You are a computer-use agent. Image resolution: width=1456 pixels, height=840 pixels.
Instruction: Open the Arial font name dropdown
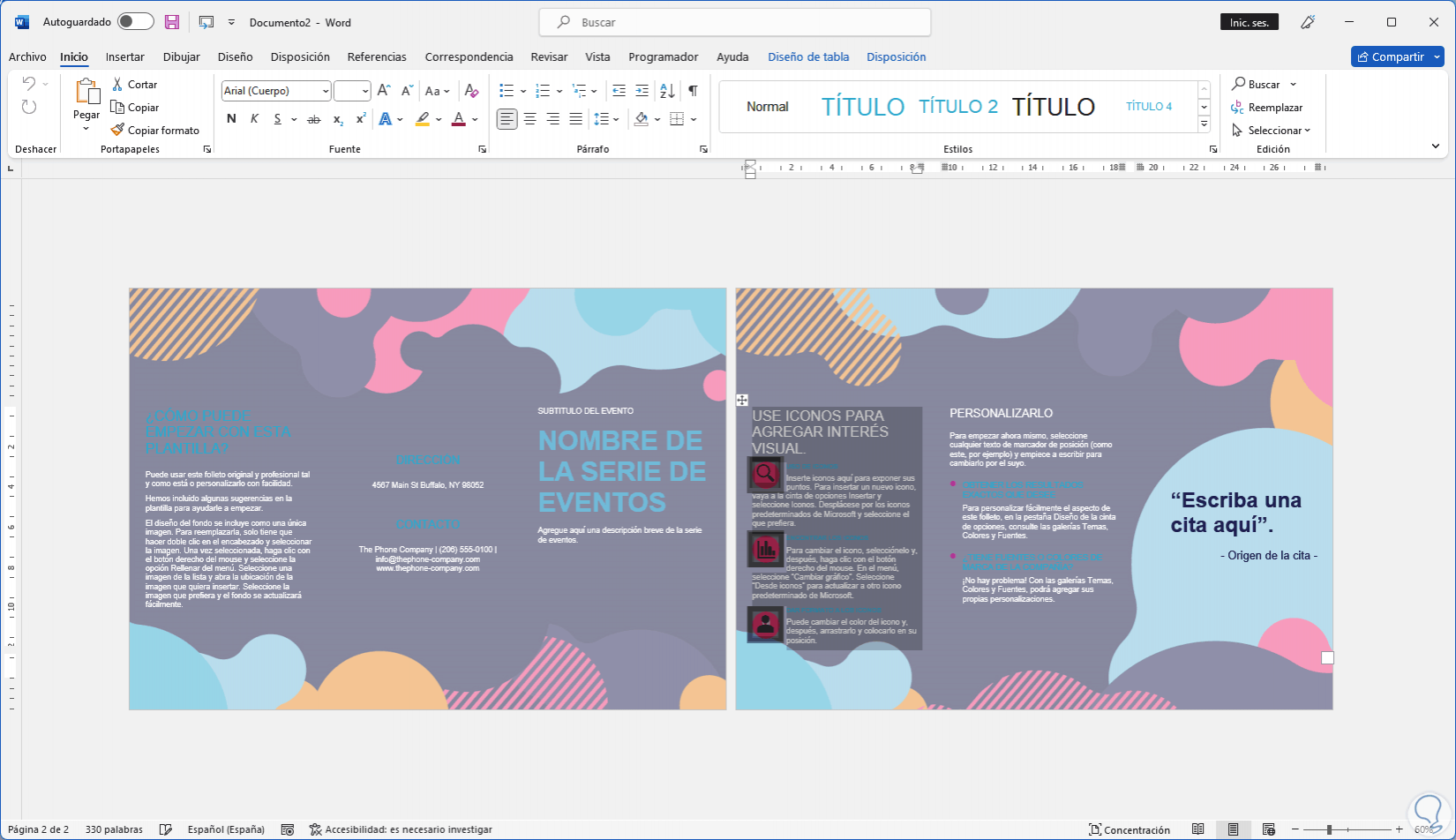326,91
